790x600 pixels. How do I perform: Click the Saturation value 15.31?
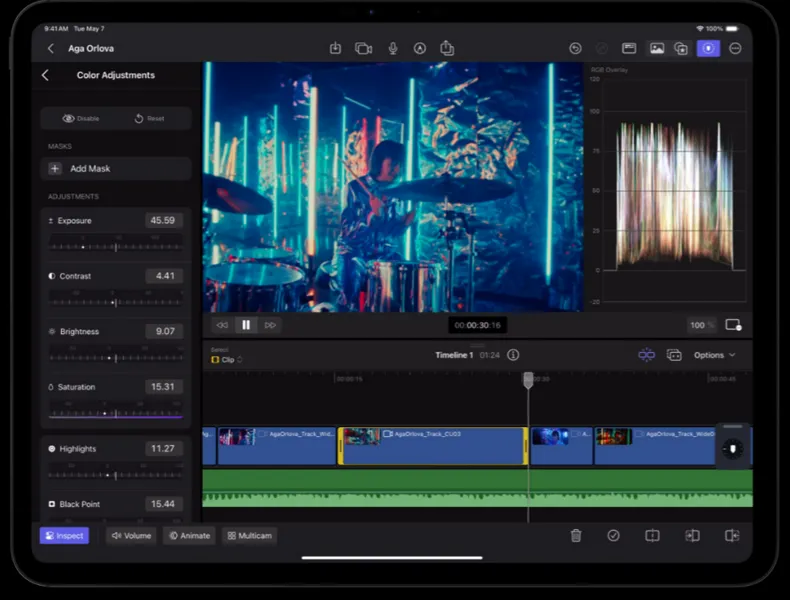pyautogui.click(x=163, y=386)
